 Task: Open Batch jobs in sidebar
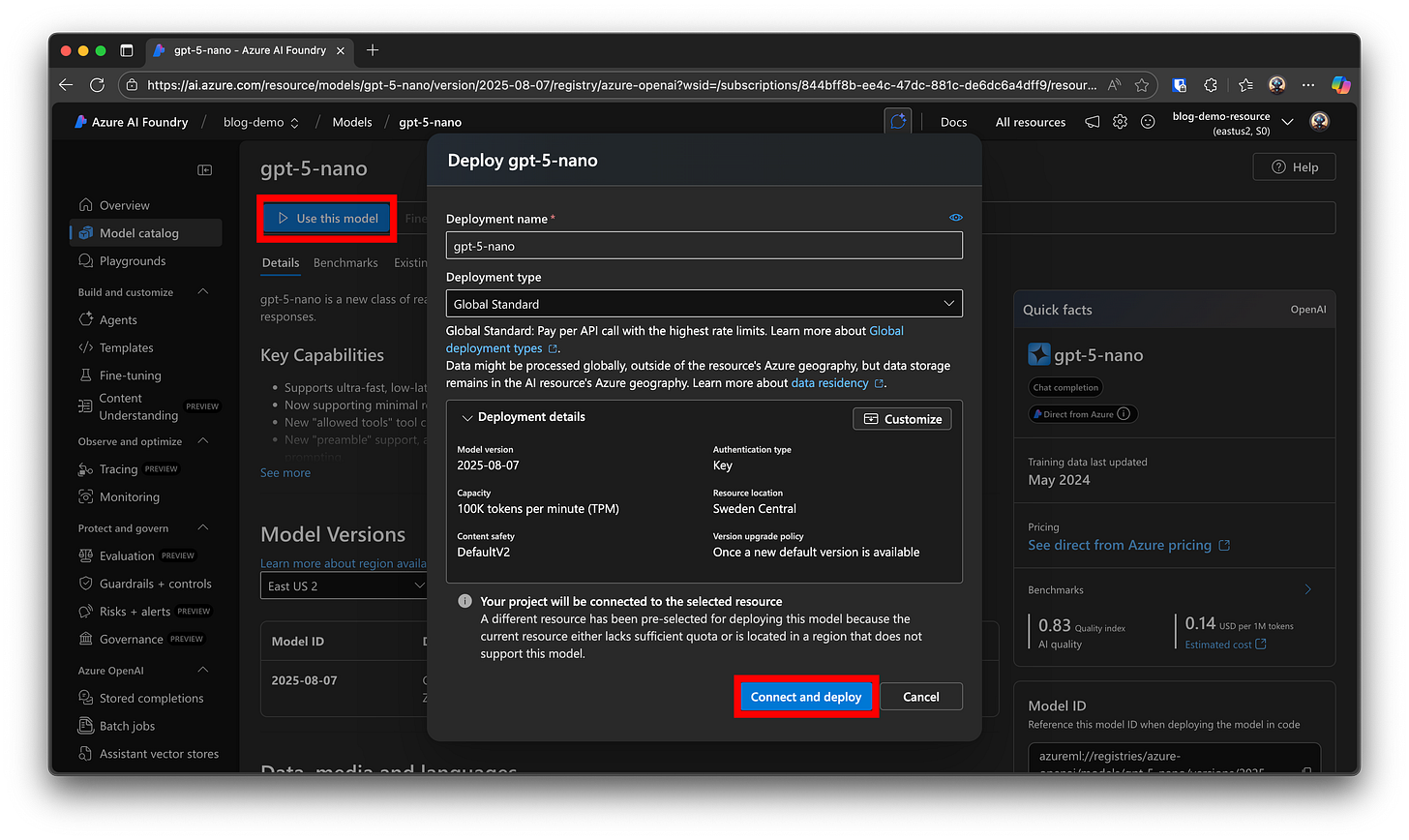pyautogui.click(x=117, y=727)
